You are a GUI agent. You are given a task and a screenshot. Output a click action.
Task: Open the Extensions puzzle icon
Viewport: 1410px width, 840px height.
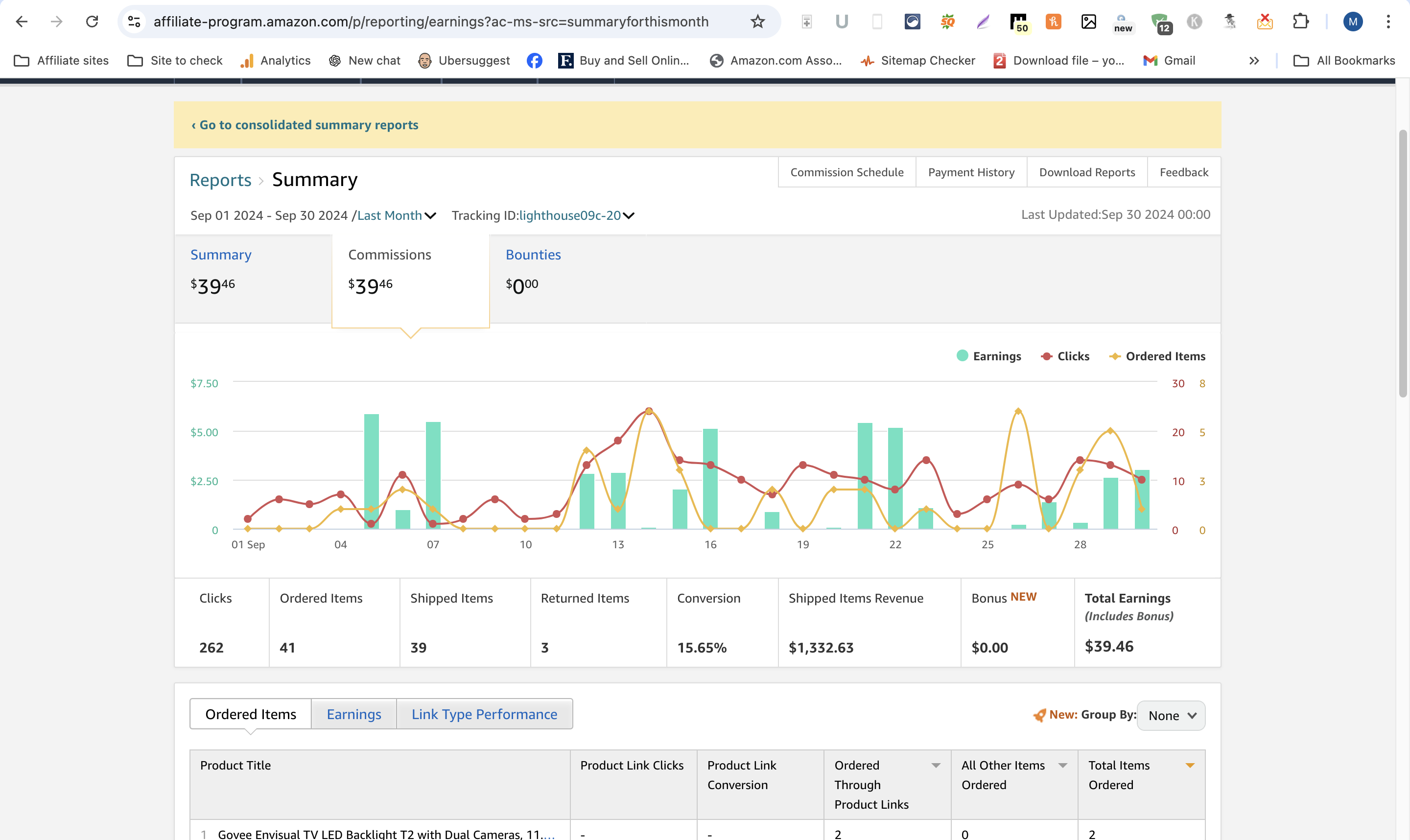[x=1301, y=22]
